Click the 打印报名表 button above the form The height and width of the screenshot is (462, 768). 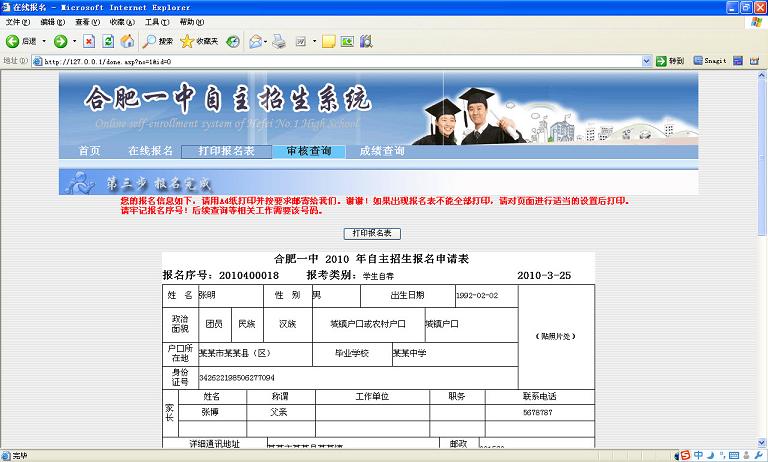pos(372,233)
